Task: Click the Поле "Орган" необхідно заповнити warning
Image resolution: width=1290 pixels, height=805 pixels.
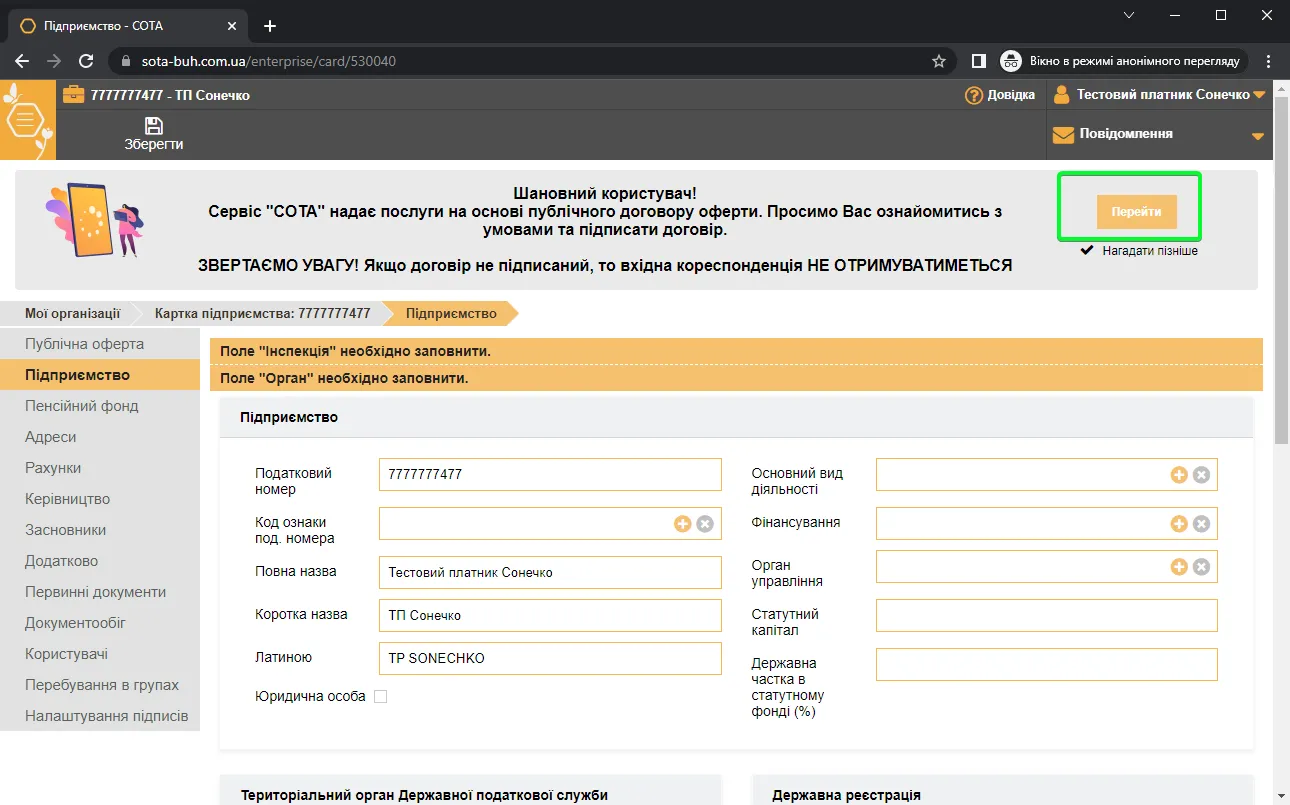Action: (736, 379)
